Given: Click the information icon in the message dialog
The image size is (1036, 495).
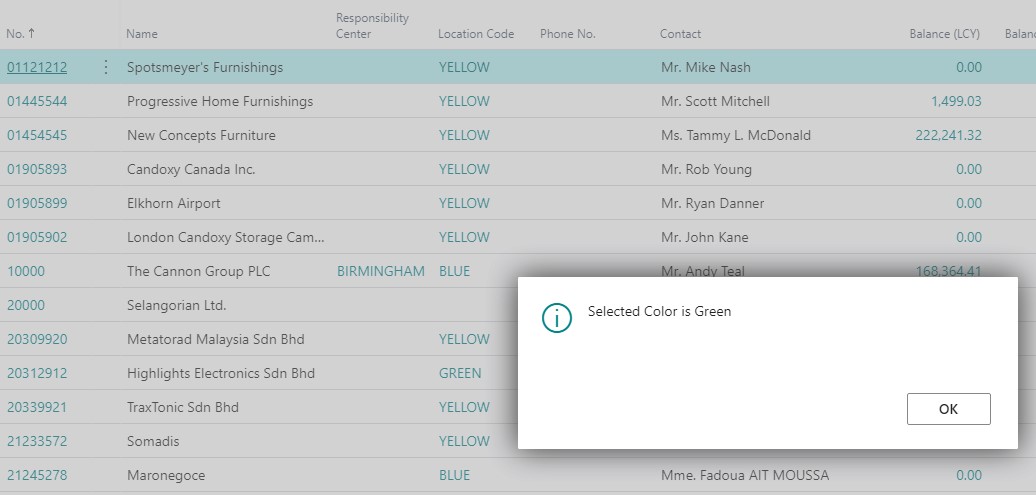Looking at the screenshot, I should pyautogui.click(x=556, y=318).
